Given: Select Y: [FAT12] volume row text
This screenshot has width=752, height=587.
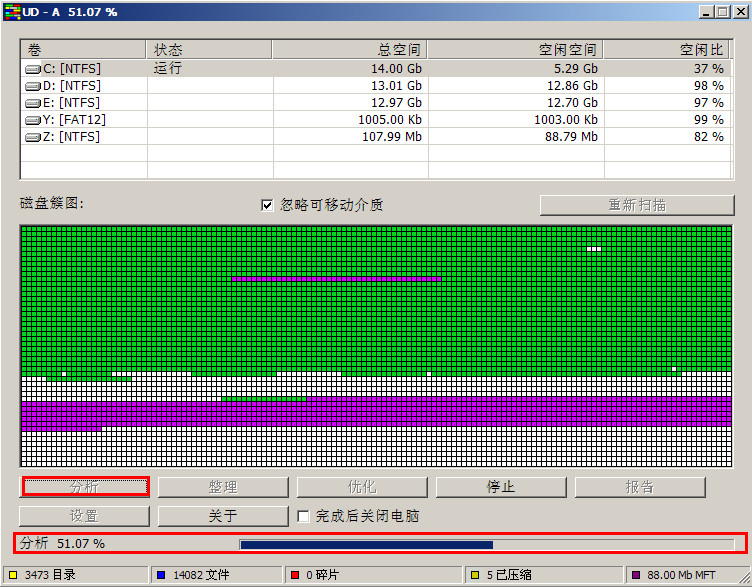Looking at the screenshot, I should click(74, 120).
